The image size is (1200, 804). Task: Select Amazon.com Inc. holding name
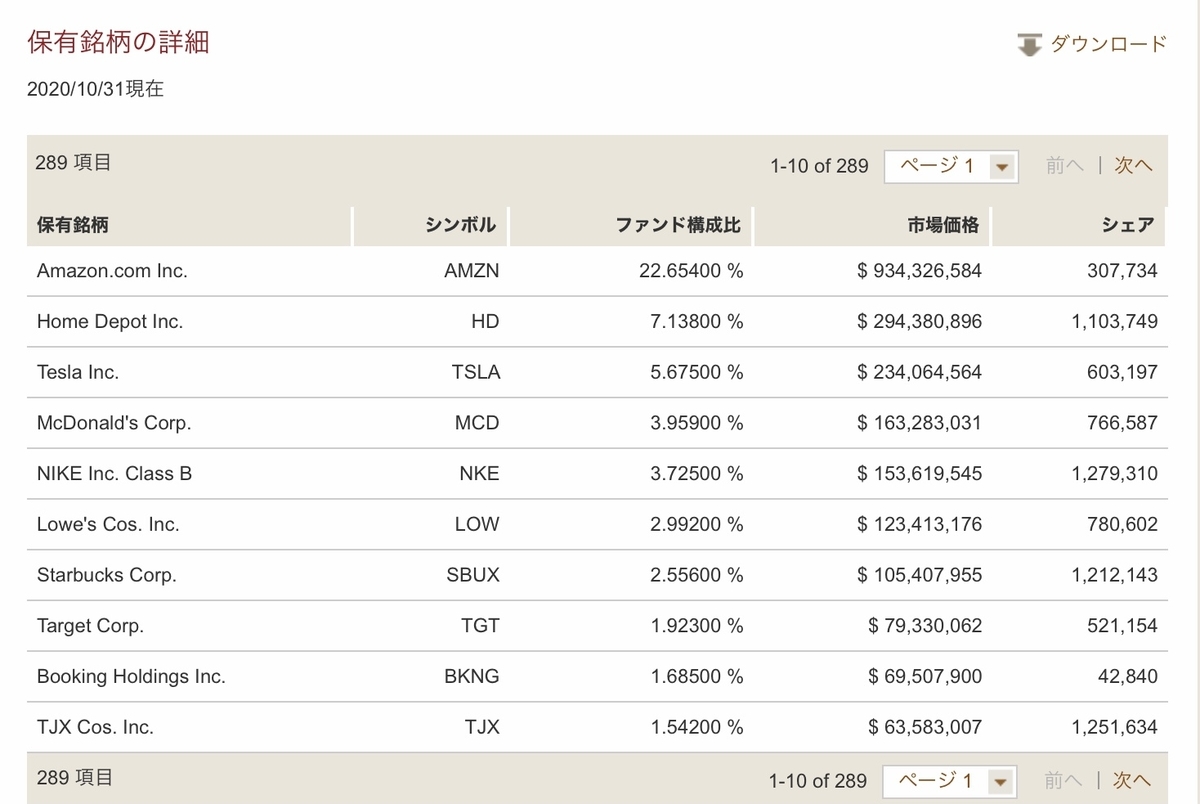click(x=112, y=271)
